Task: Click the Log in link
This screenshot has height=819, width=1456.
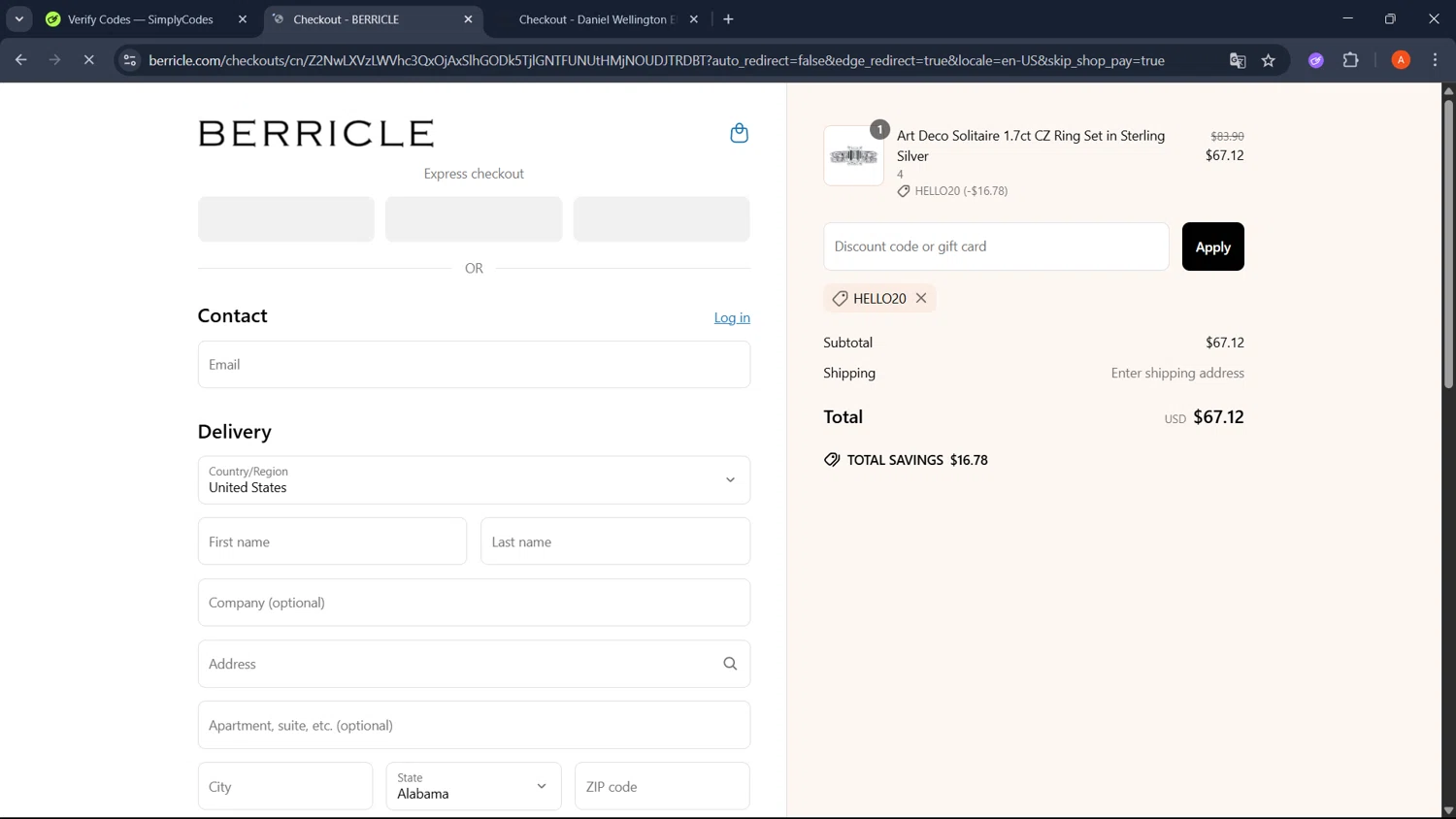Action: coord(732,317)
